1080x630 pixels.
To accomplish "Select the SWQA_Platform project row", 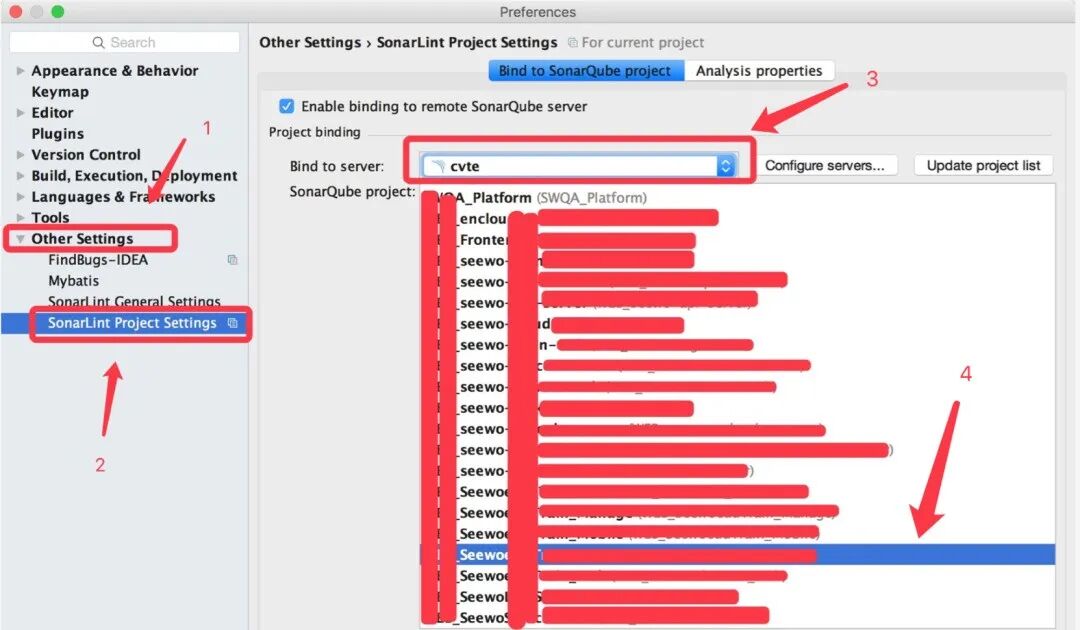I will (x=737, y=198).
